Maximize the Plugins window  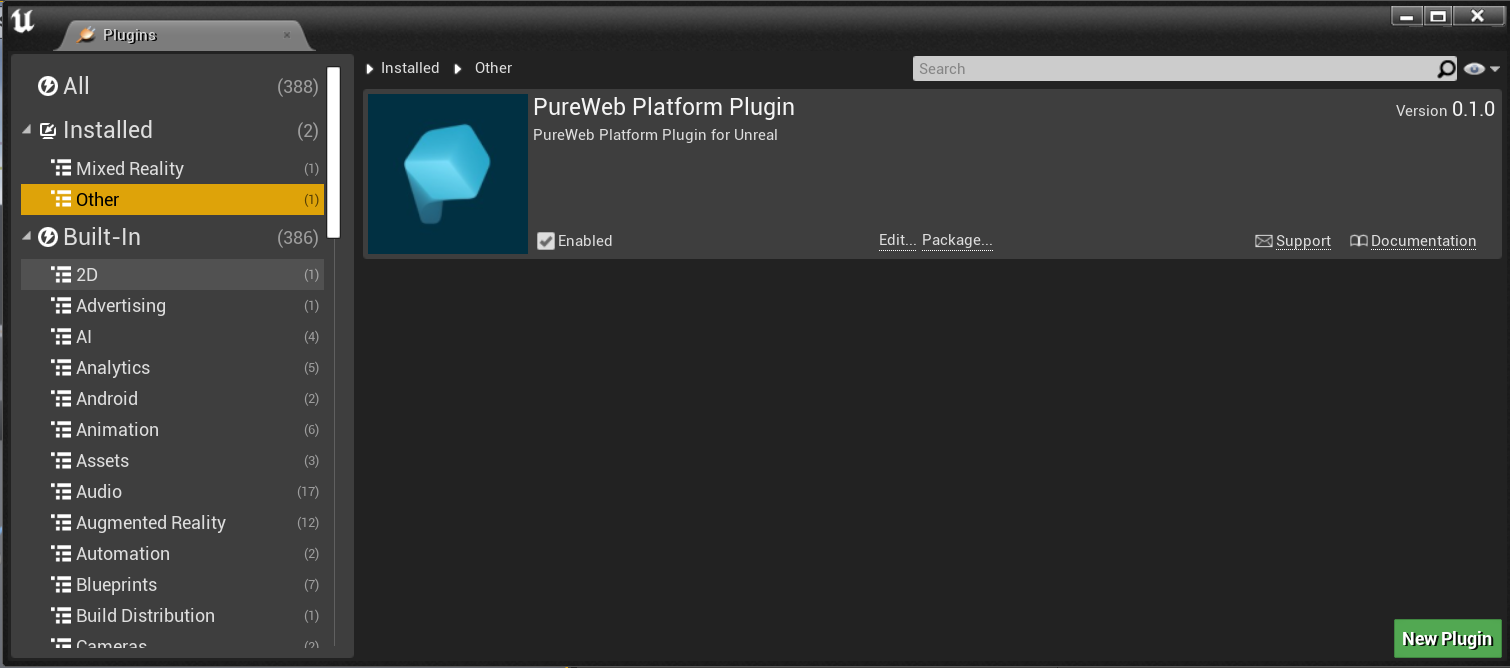click(1438, 16)
